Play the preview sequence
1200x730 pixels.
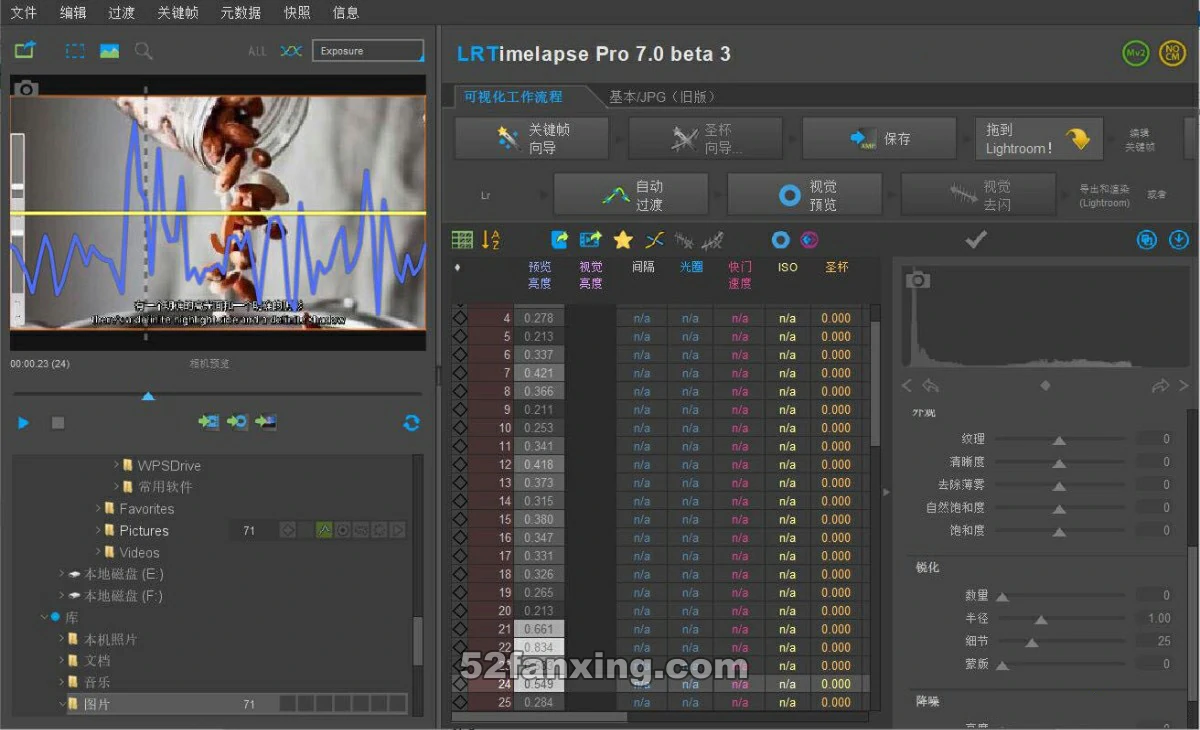(x=24, y=423)
